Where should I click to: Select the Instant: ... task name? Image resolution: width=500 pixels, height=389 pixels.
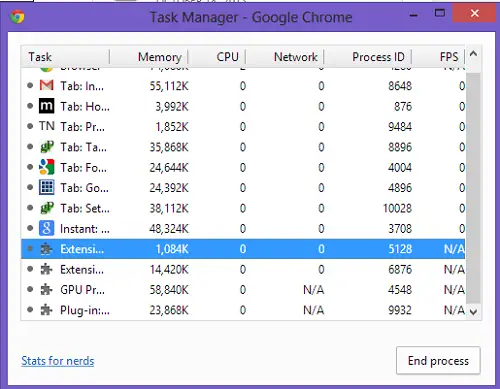pyautogui.click(x=85, y=229)
